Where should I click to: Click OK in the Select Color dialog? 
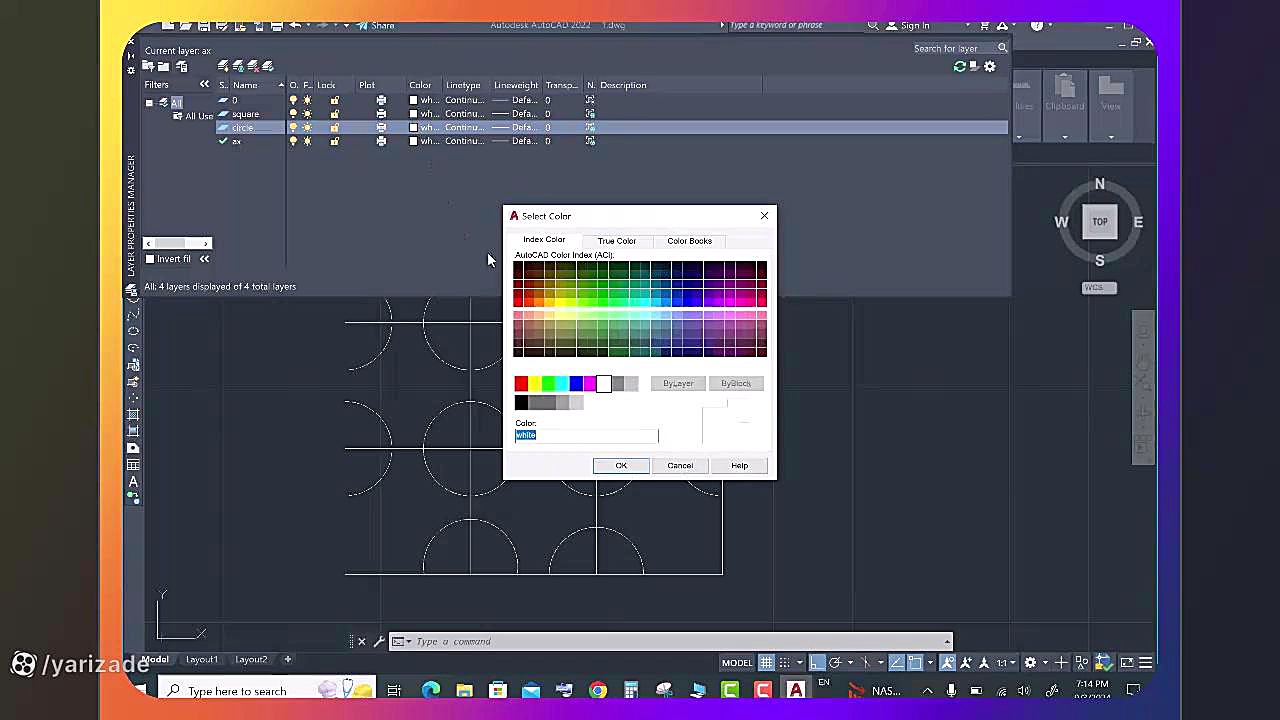[x=621, y=465]
